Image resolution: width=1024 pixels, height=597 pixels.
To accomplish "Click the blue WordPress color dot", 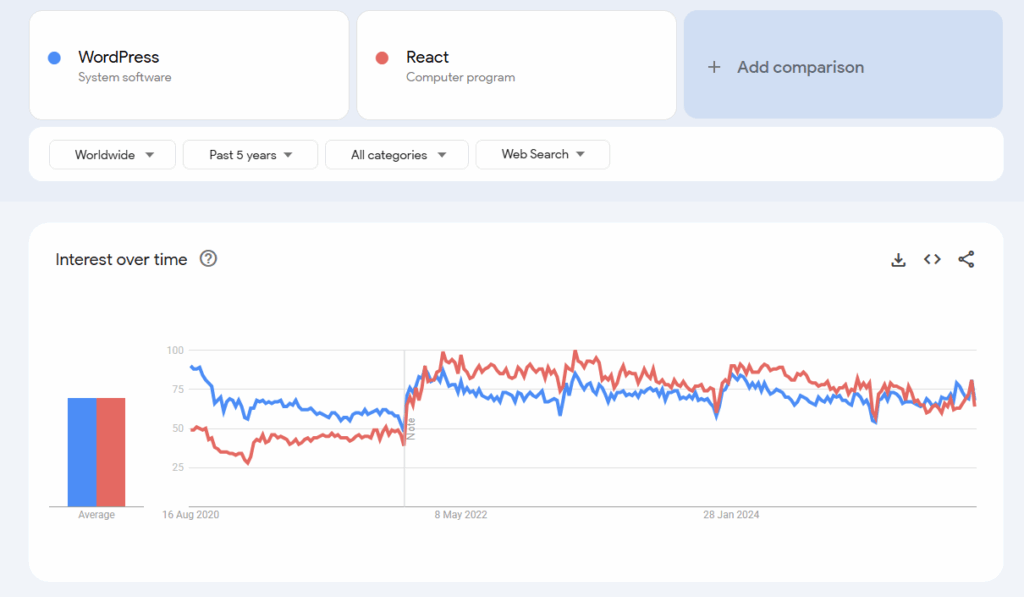I will coord(55,58).
